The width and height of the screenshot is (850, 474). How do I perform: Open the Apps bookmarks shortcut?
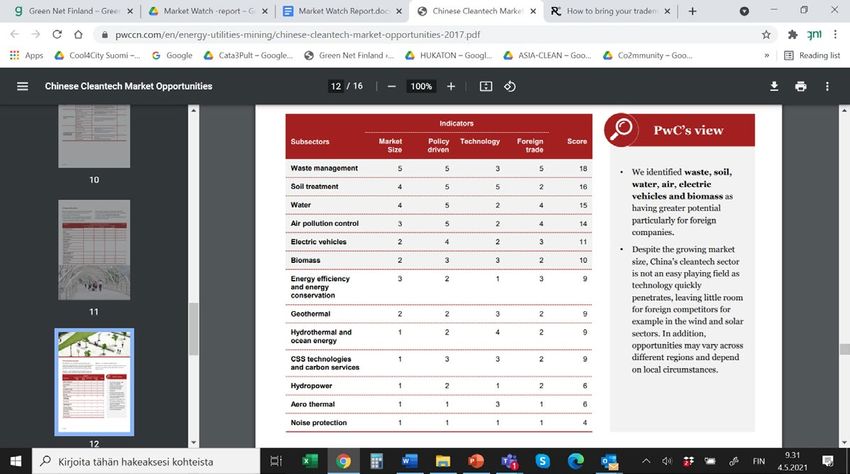(26, 55)
